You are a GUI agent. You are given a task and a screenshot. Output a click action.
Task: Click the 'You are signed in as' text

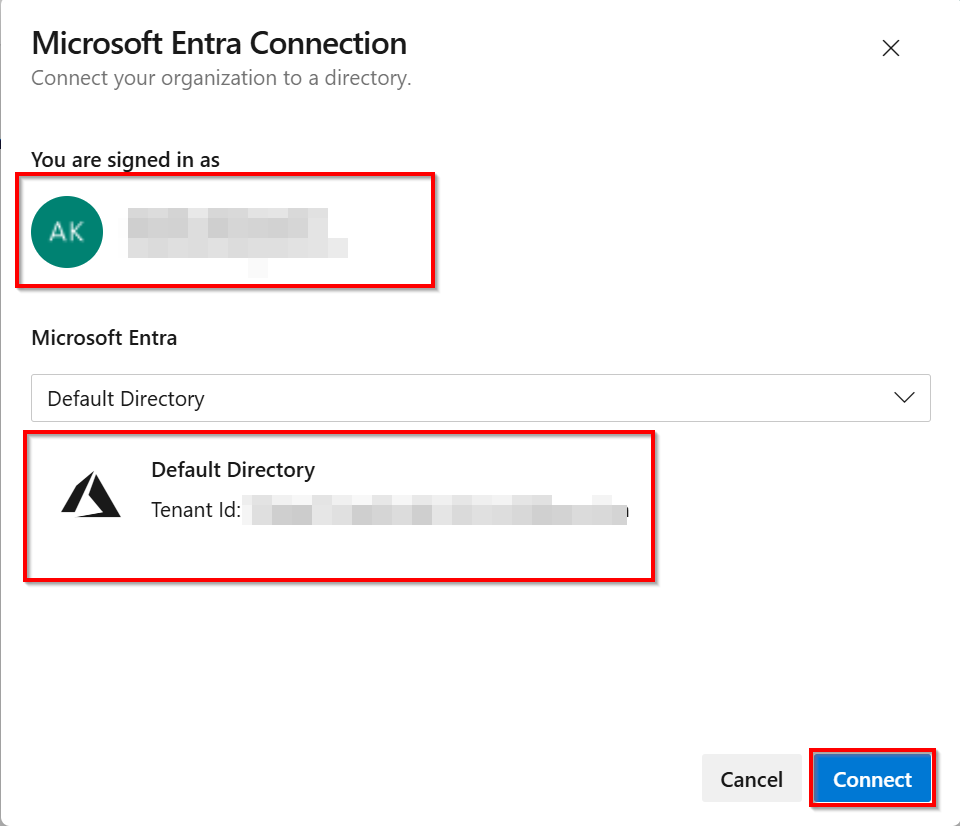coord(126,160)
